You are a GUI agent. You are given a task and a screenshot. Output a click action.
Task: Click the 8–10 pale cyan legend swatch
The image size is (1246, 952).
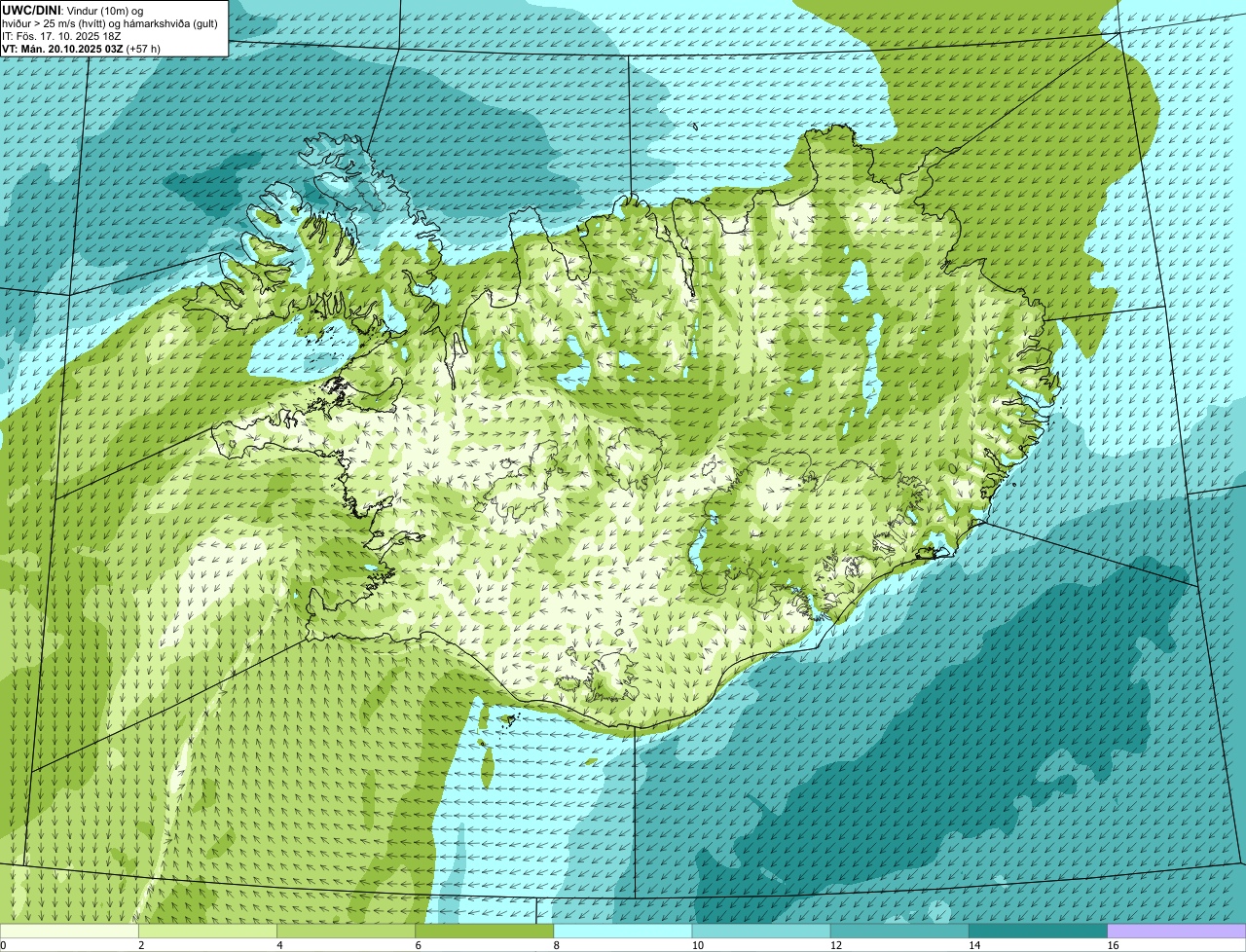(x=623, y=931)
